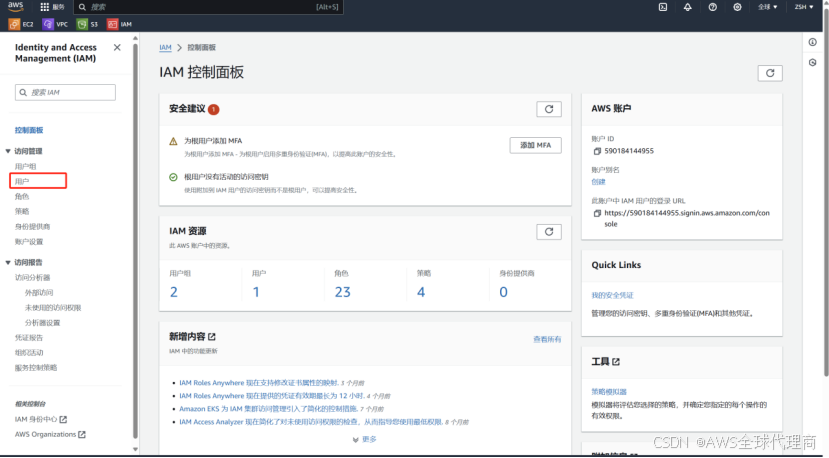Copy the IAM sign-in URL
Image resolution: width=829 pixels, height=458 pixels.
point(597,213)
